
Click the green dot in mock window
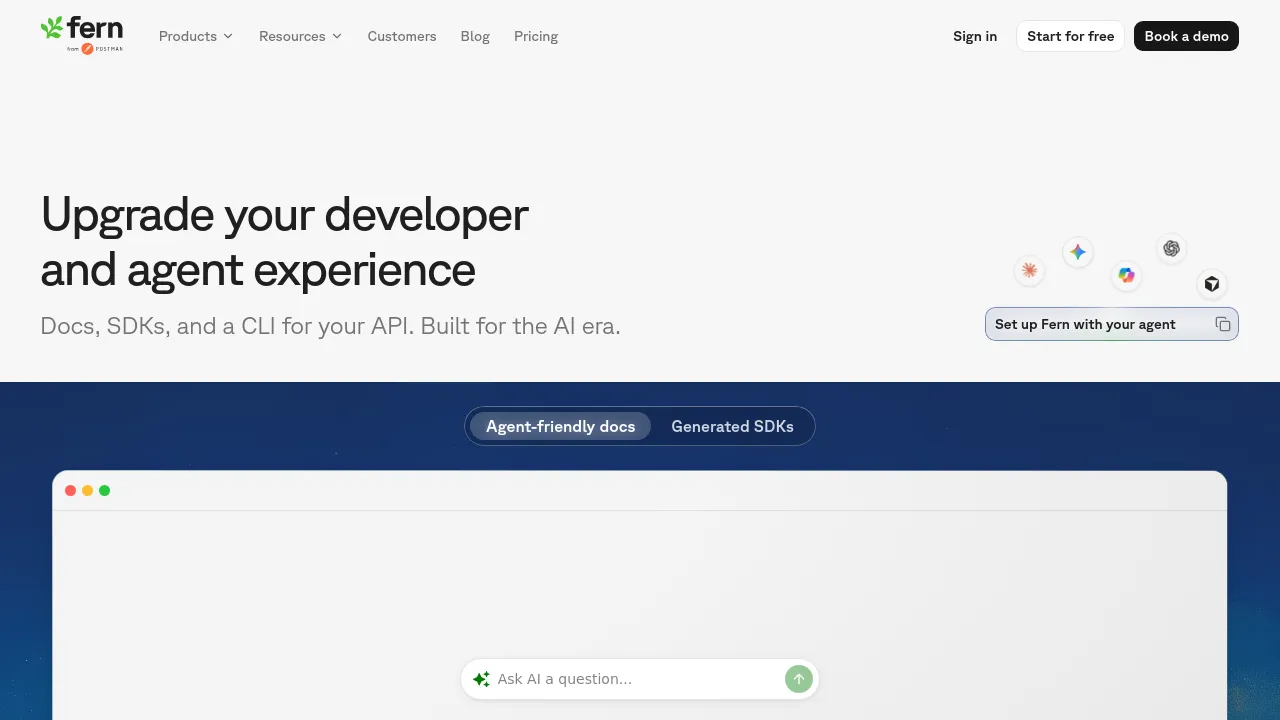(x=104, y=490)
